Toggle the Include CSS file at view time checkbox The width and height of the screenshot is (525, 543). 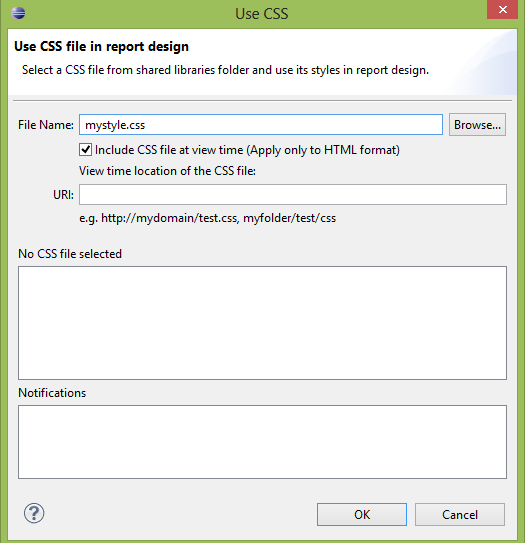[x=86, y=150]
